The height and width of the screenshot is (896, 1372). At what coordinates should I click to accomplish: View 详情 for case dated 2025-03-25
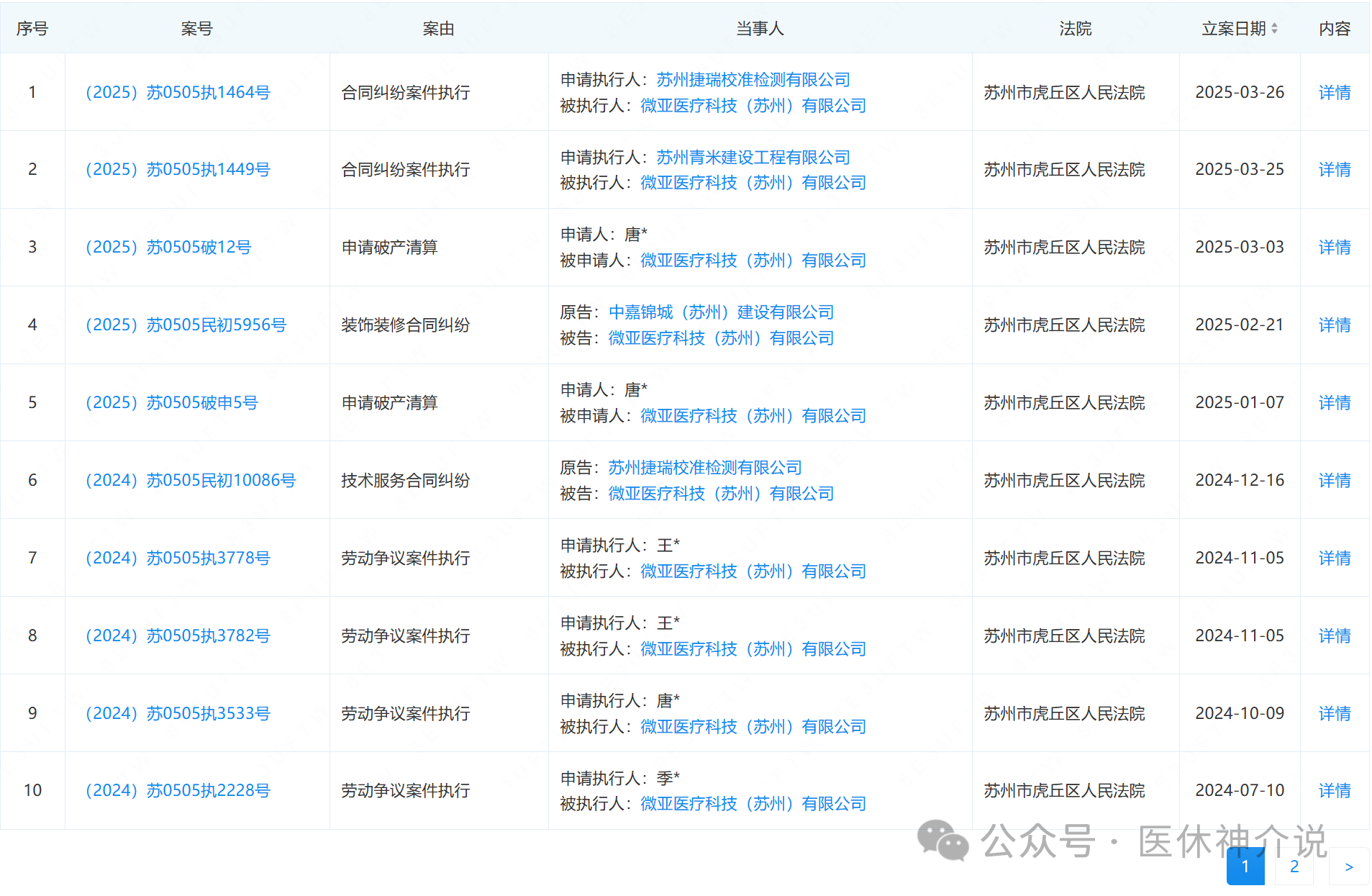pos(1335,169)
